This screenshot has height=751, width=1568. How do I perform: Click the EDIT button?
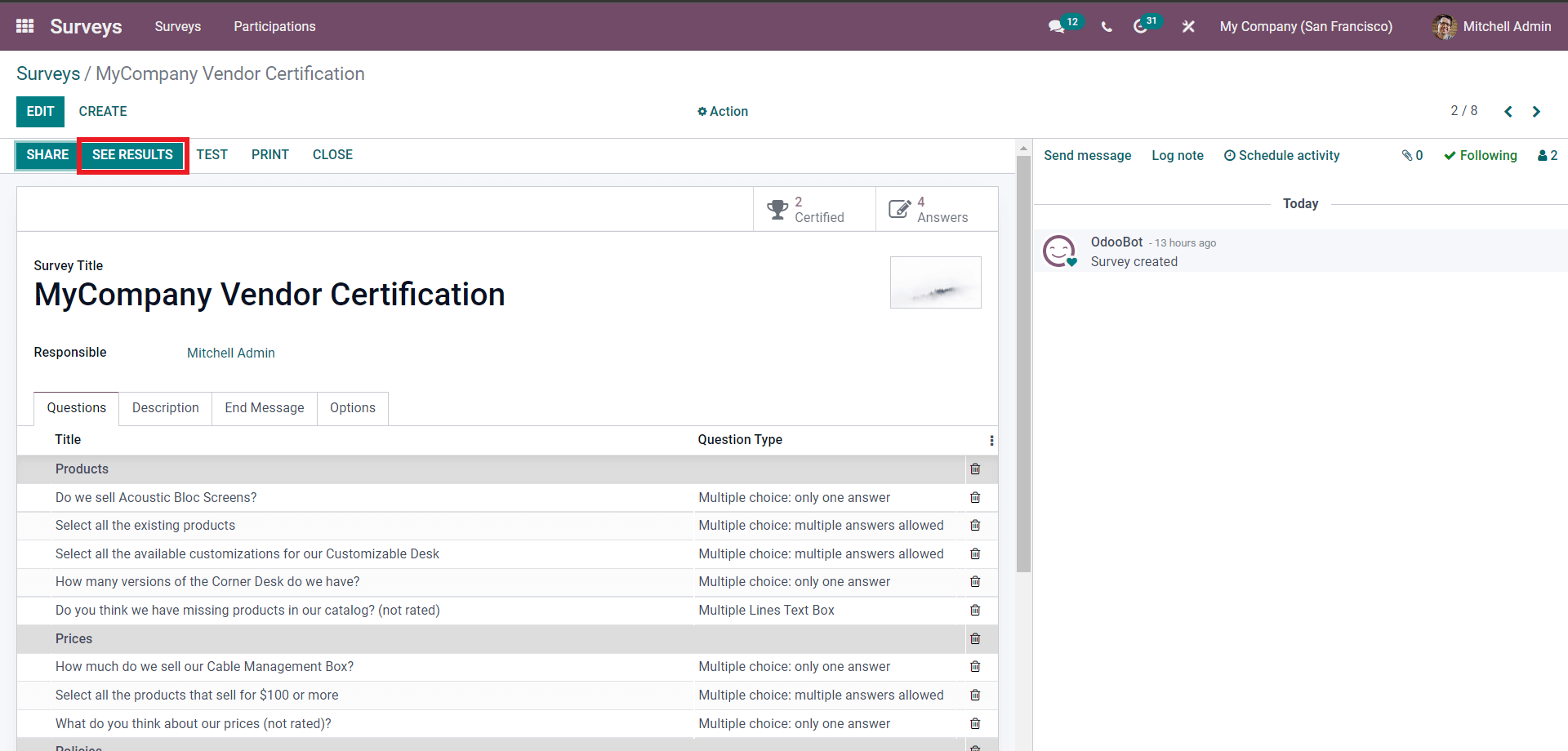[40, 112]
